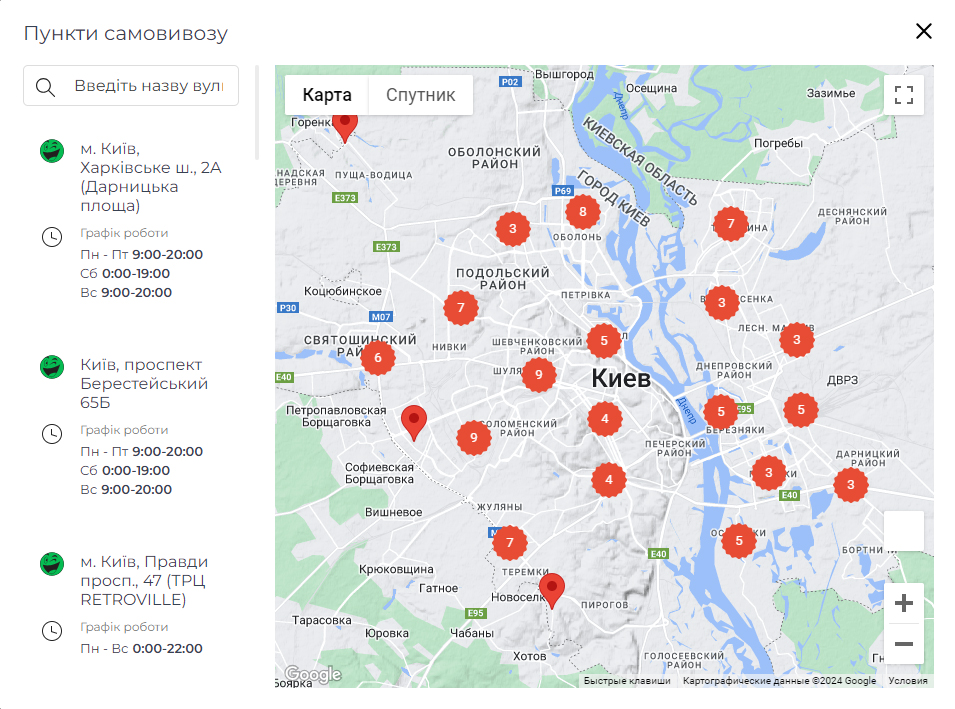Close the pickup points dialog
The image size is (955, 709).
pos(923,31)
